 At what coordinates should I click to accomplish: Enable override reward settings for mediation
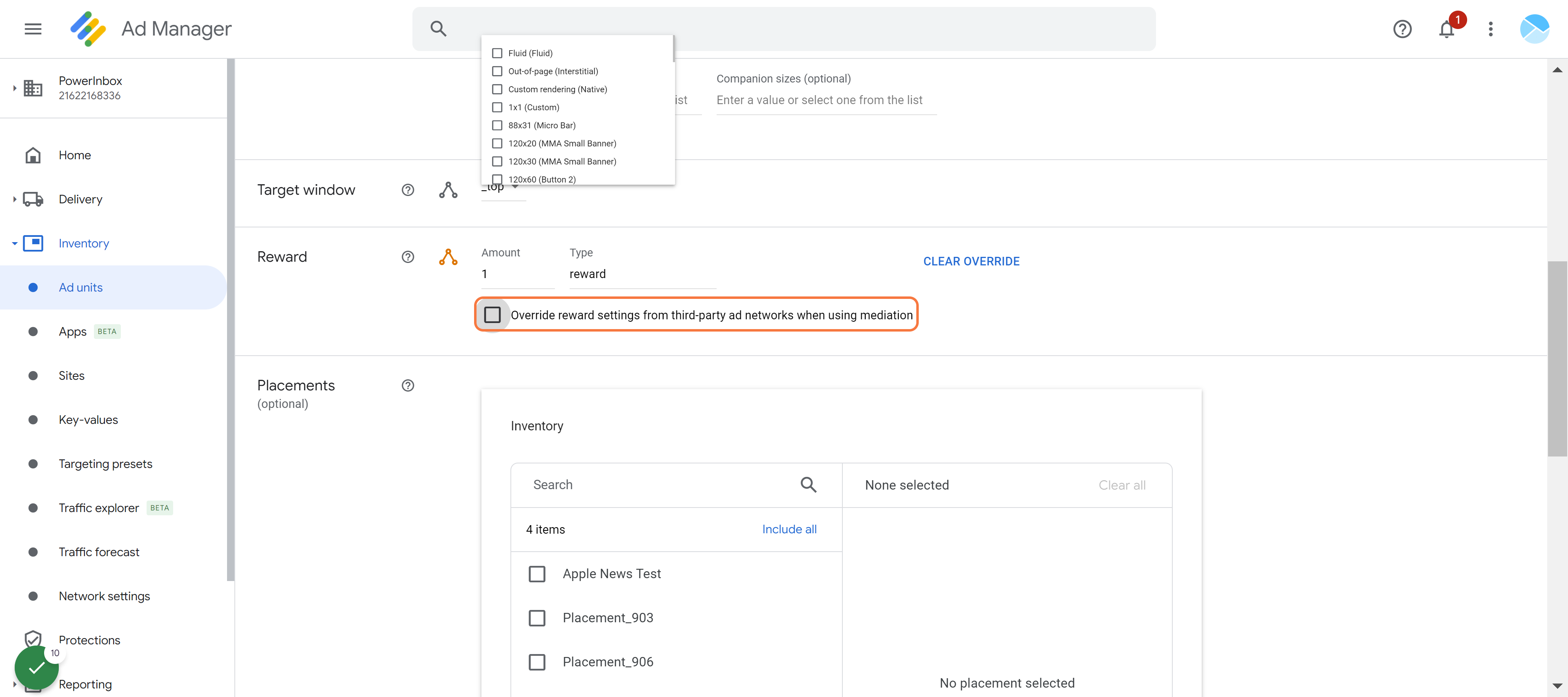point(492,315)
